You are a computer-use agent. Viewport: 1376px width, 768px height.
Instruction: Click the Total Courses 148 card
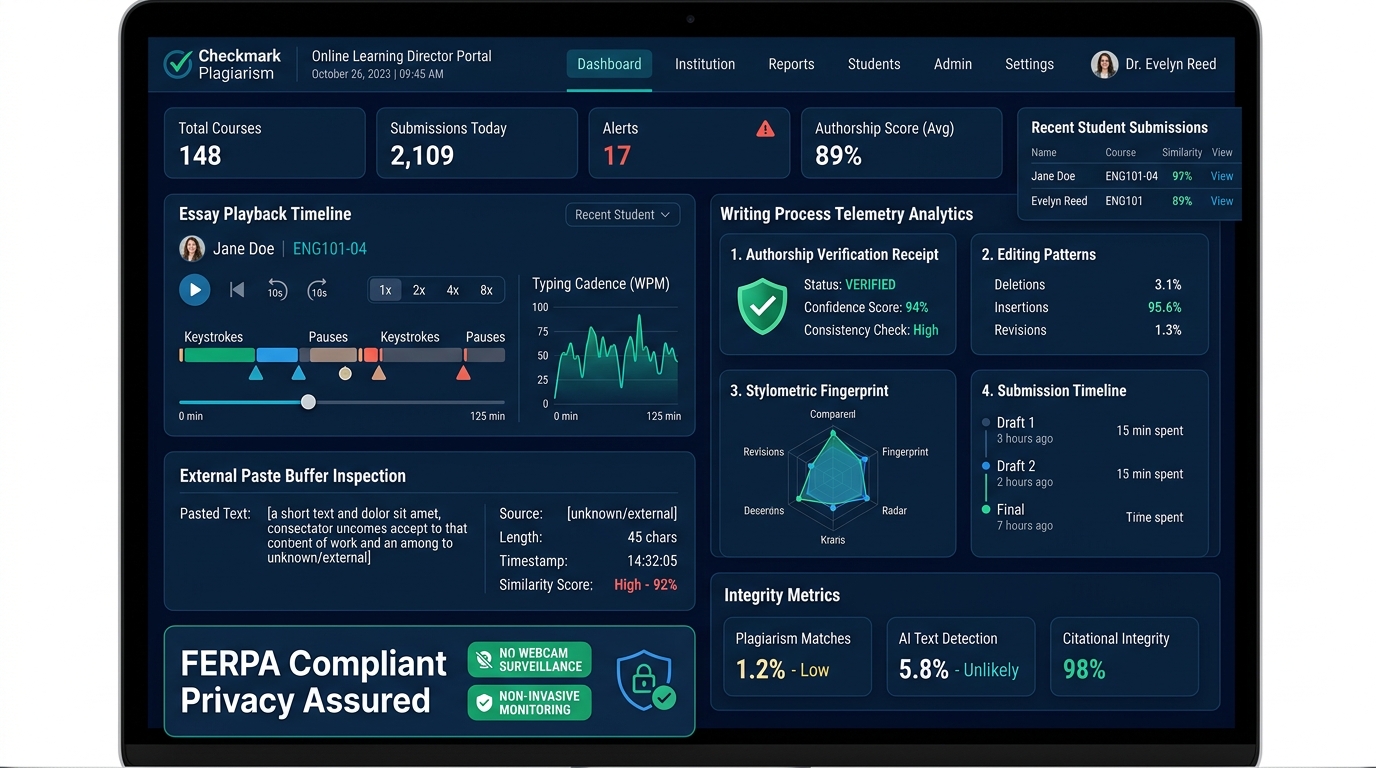click(x=265, y=143)
